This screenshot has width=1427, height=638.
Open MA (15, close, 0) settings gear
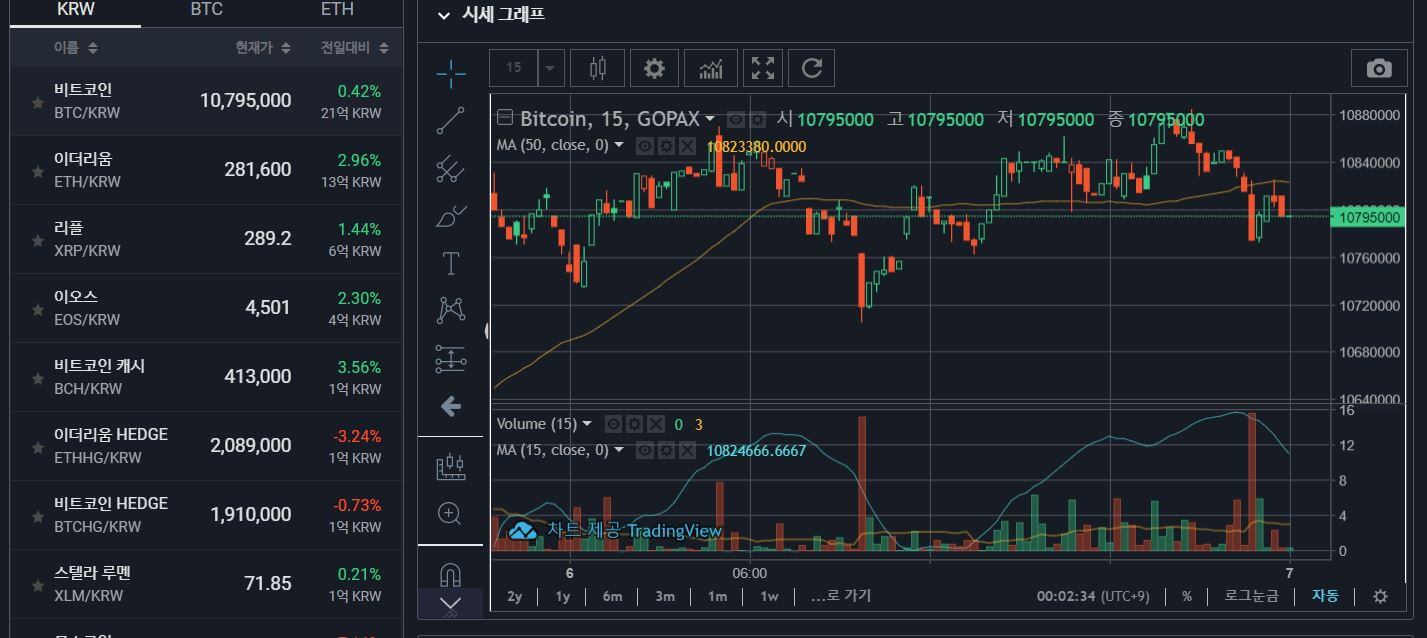click(x=666, y=451)
